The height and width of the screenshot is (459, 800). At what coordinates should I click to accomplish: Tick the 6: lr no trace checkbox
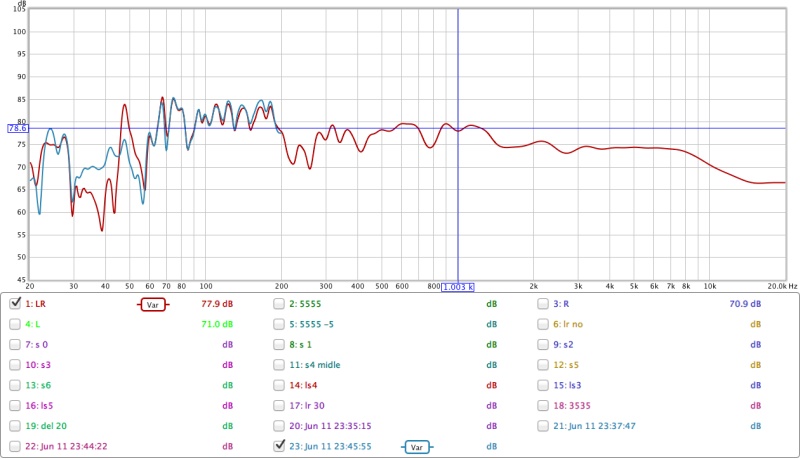543,324
